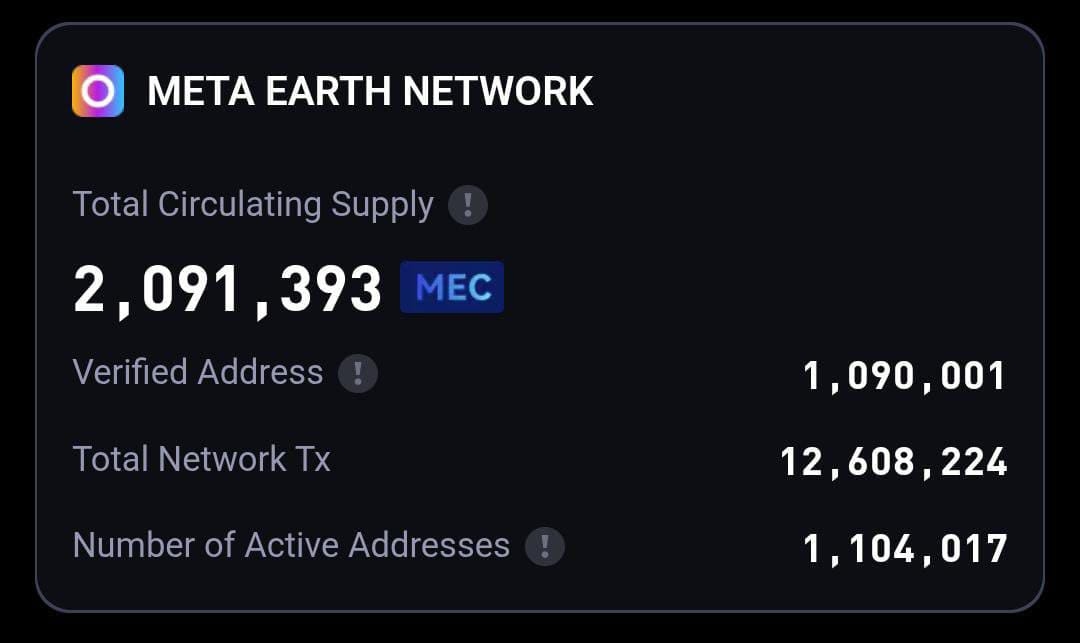Click the Total Circulating Supply label
This screenshot has height=643, width=1080.
click(x=253, y=204)
